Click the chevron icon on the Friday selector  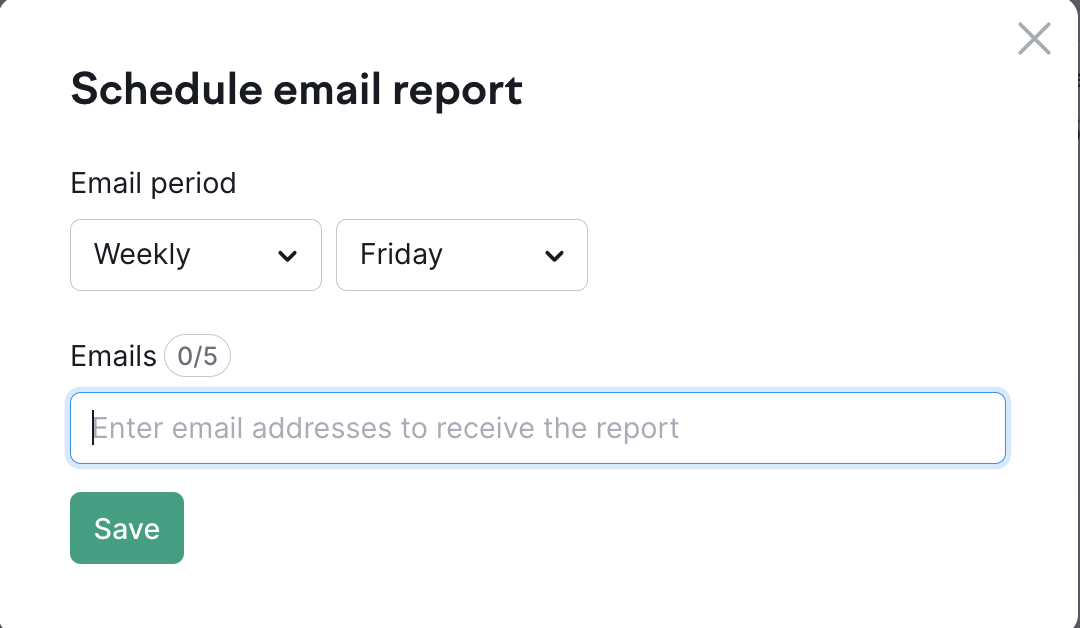click(554, 255)
